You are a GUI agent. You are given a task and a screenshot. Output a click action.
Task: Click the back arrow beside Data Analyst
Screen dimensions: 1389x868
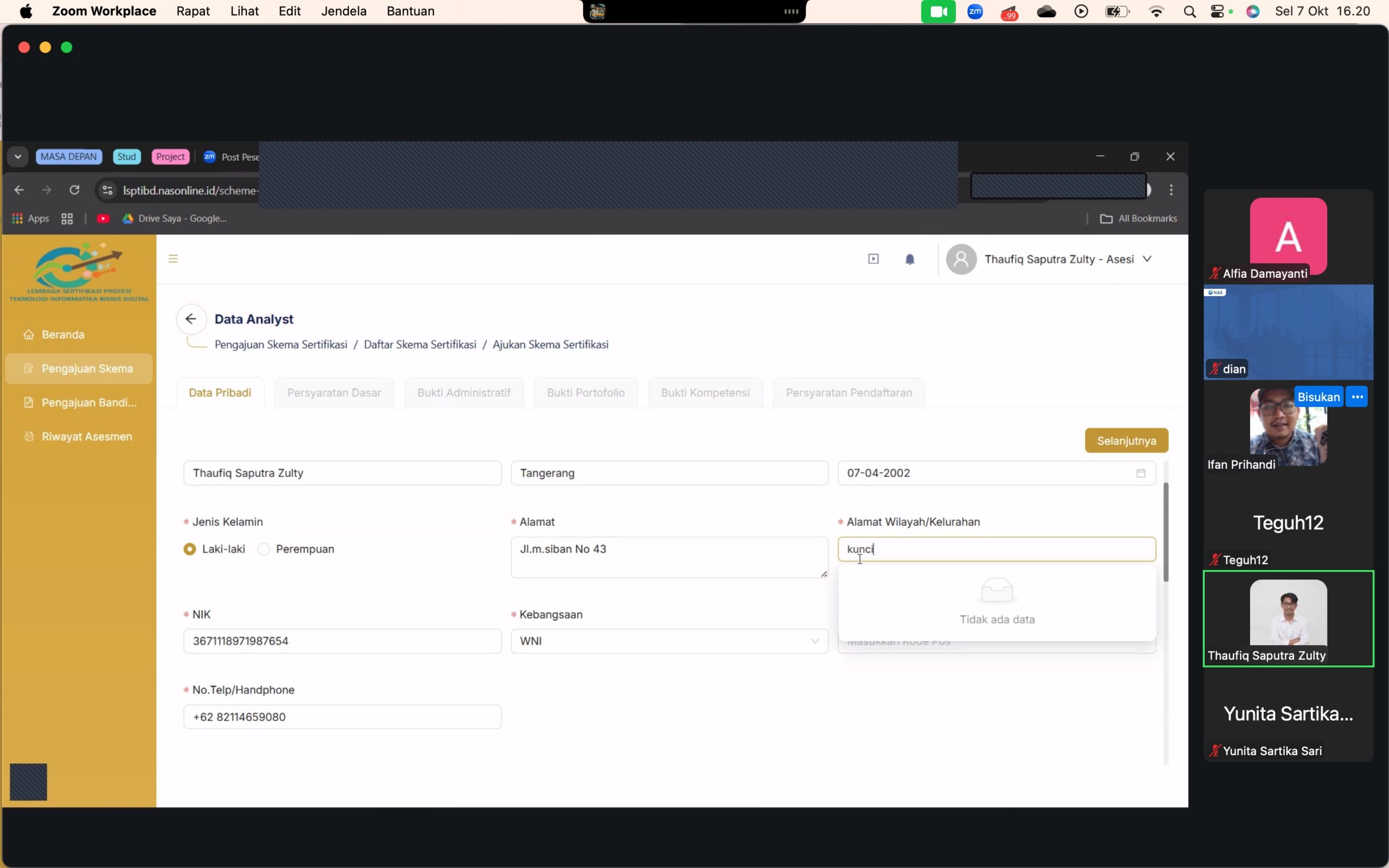[191, 319]
